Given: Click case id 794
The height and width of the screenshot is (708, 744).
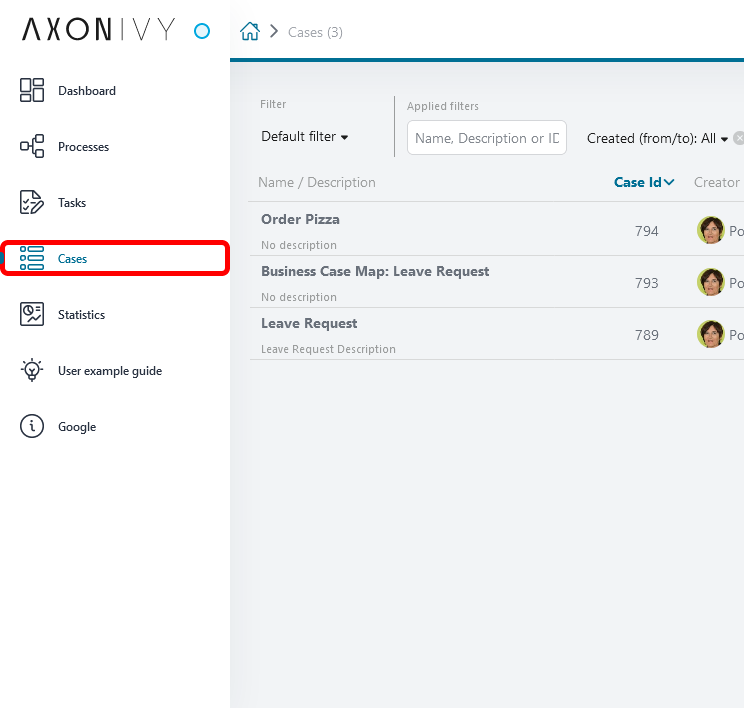Looking at the screenshot, I should pos(646,231).
